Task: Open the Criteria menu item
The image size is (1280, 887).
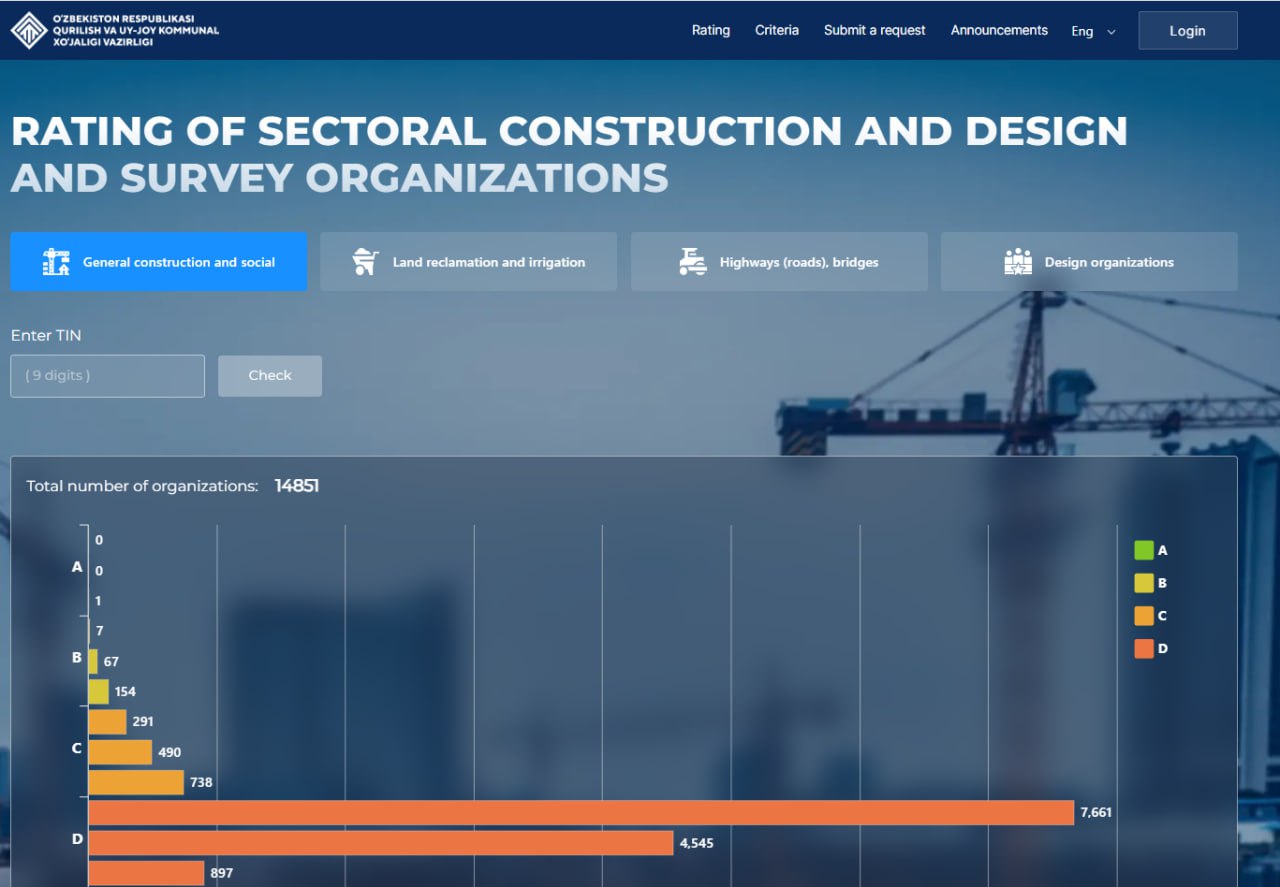Action: [x=776, y=30]
